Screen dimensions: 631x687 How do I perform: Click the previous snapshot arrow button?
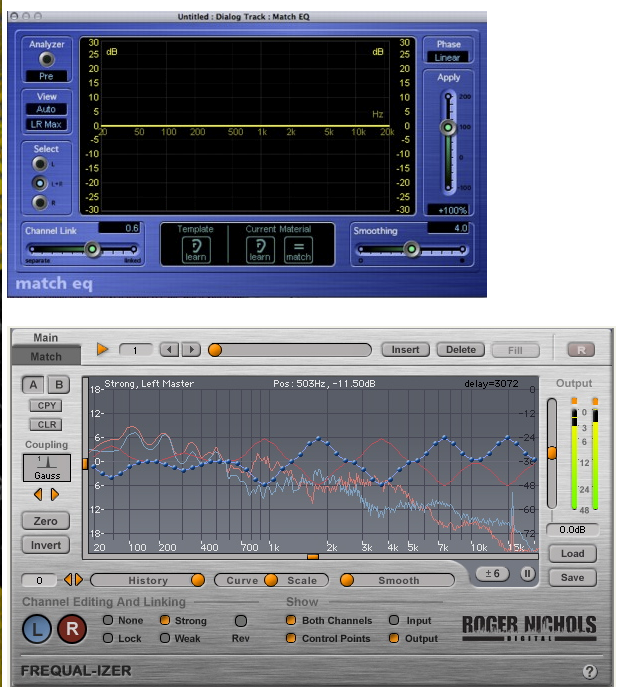coord(169,350)
